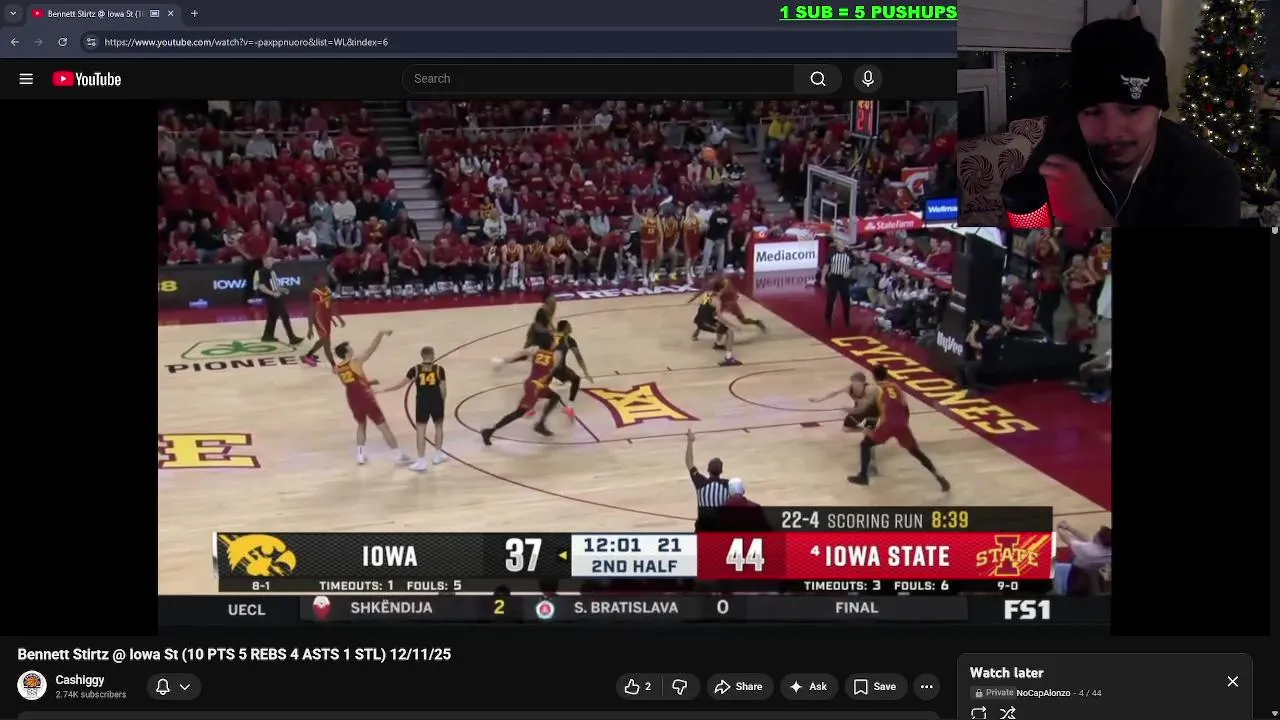Like the video with thumbs up
The height and width of the screenshot is (720, 1280).
click(637, 687)
